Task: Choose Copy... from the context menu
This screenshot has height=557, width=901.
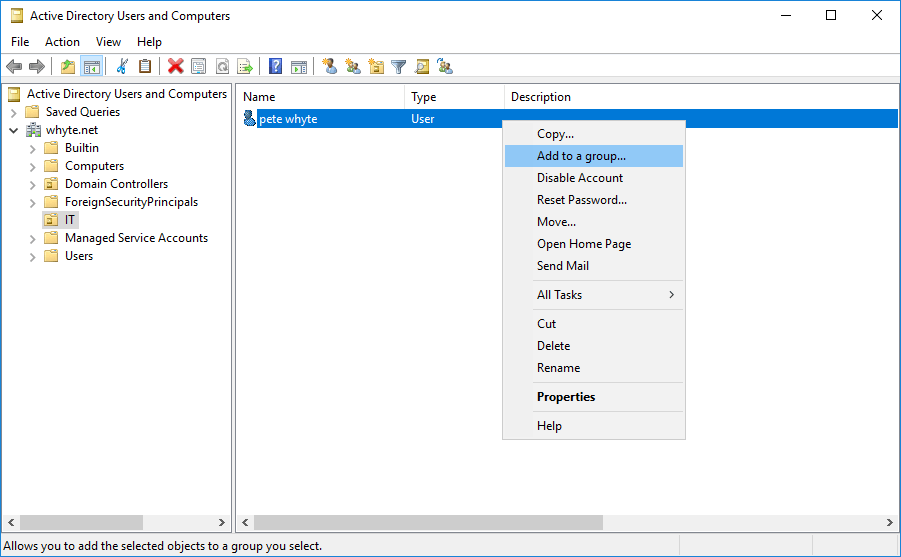Action: [594, 134]
